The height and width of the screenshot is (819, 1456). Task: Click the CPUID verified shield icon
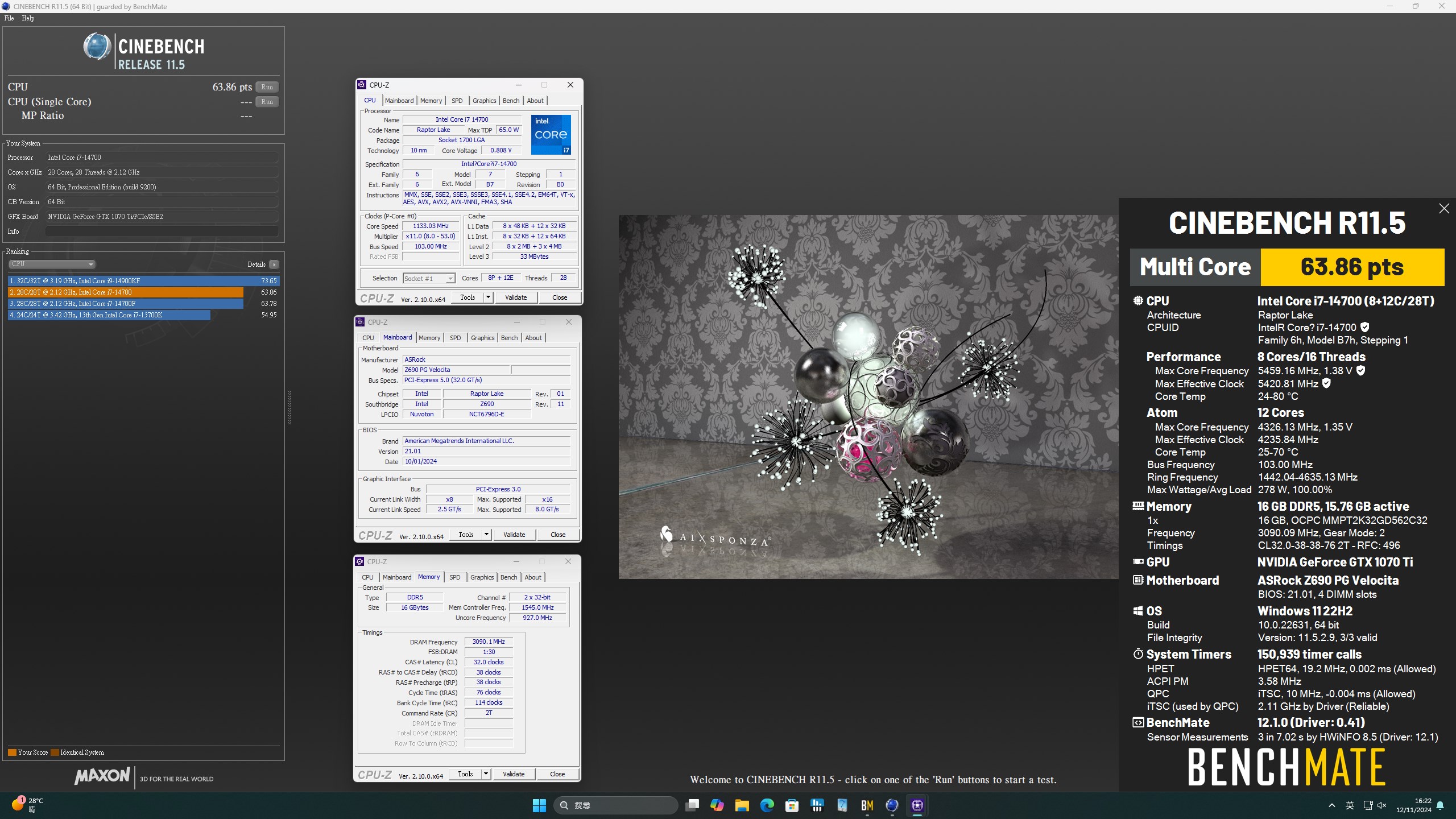(x=1365, y=327)
